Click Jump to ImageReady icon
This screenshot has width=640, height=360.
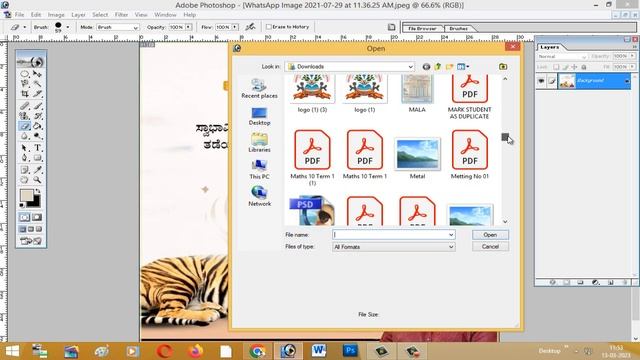click(31, 241)
